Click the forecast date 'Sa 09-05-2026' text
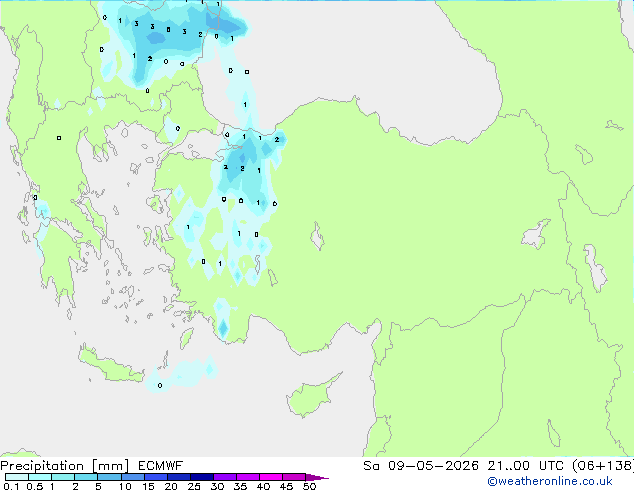Screen dimensions: 634x490 [x=421, y=466]
